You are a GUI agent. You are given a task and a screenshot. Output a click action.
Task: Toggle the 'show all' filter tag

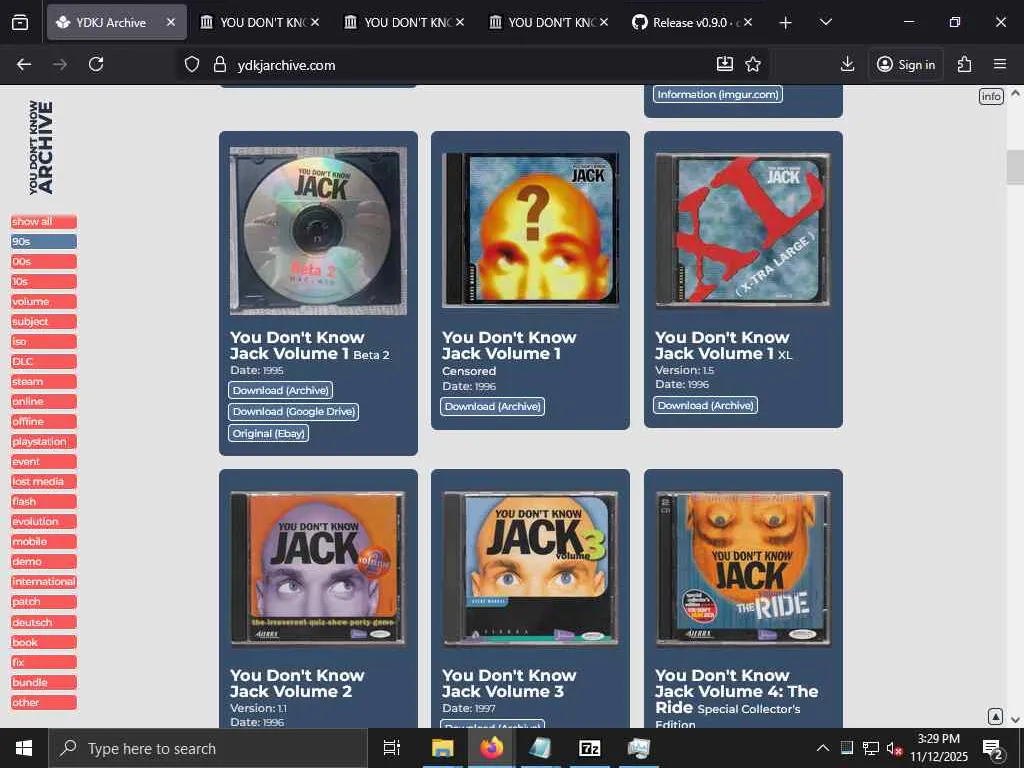point(44,222)
